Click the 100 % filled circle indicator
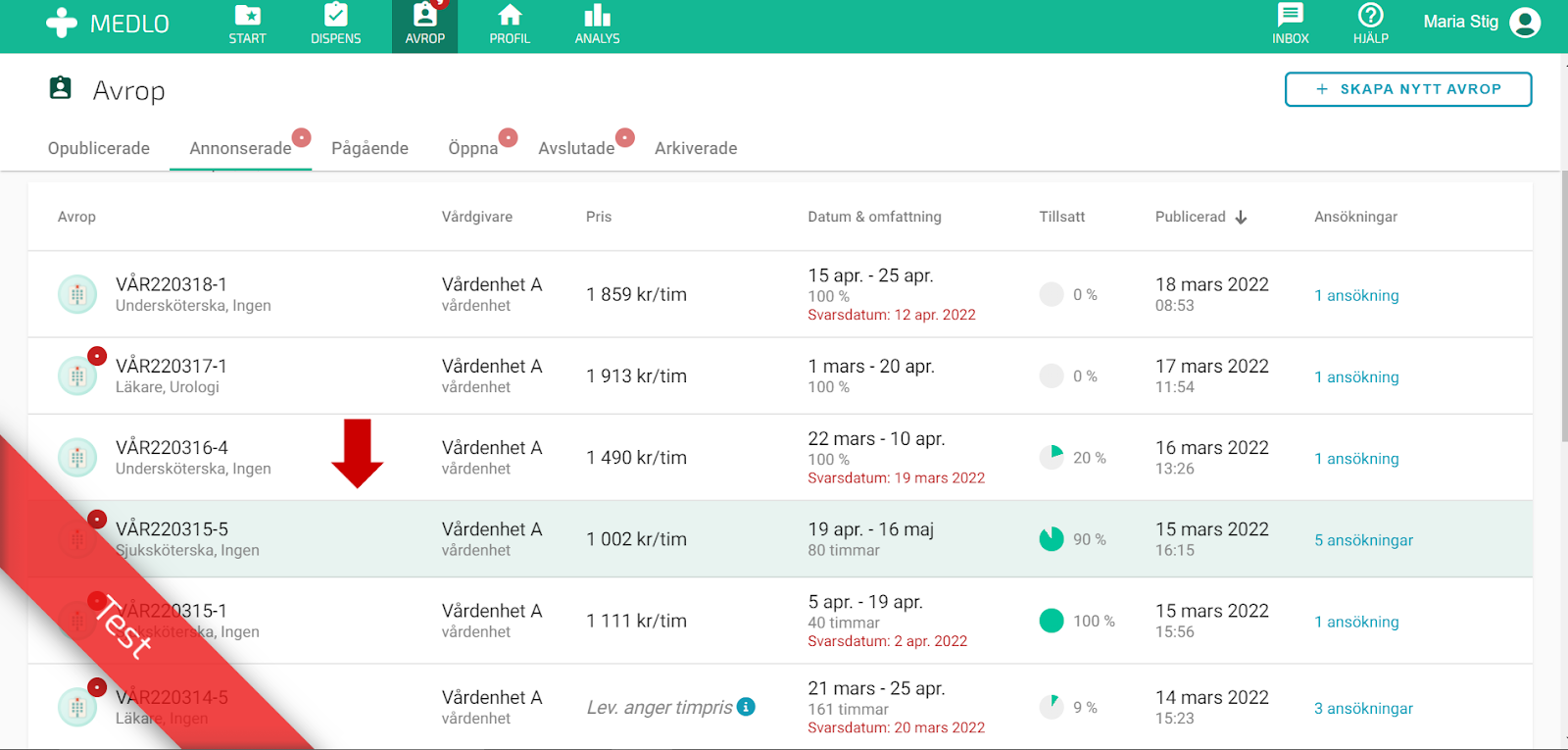Screen dimensions: 1568x750 tap(1052, 621)
